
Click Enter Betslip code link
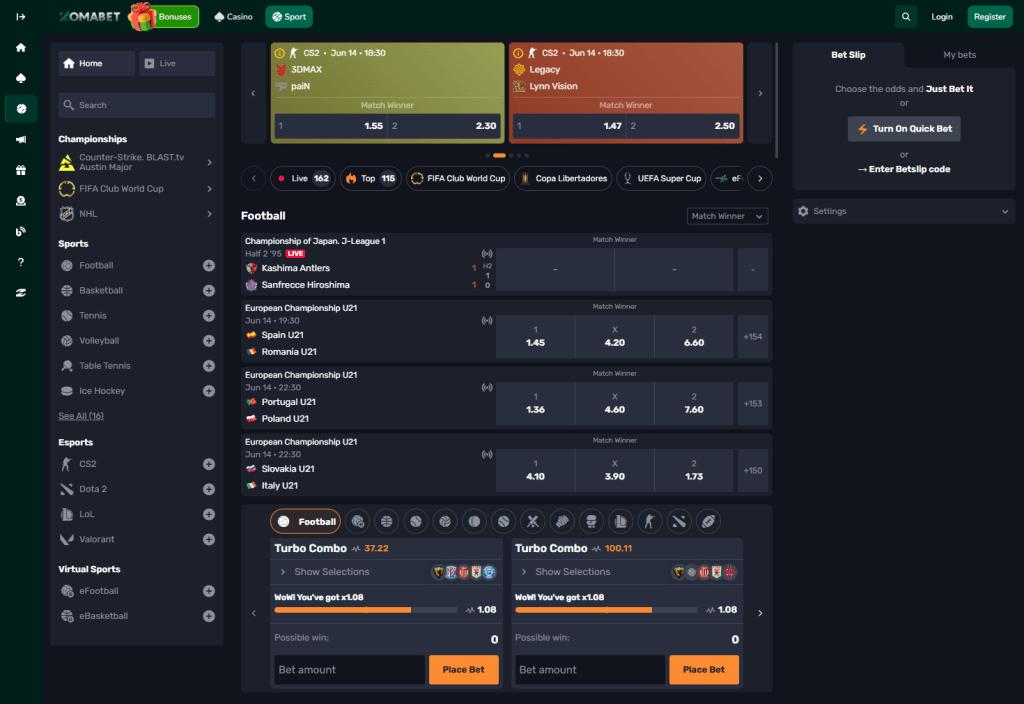[904, 169]
